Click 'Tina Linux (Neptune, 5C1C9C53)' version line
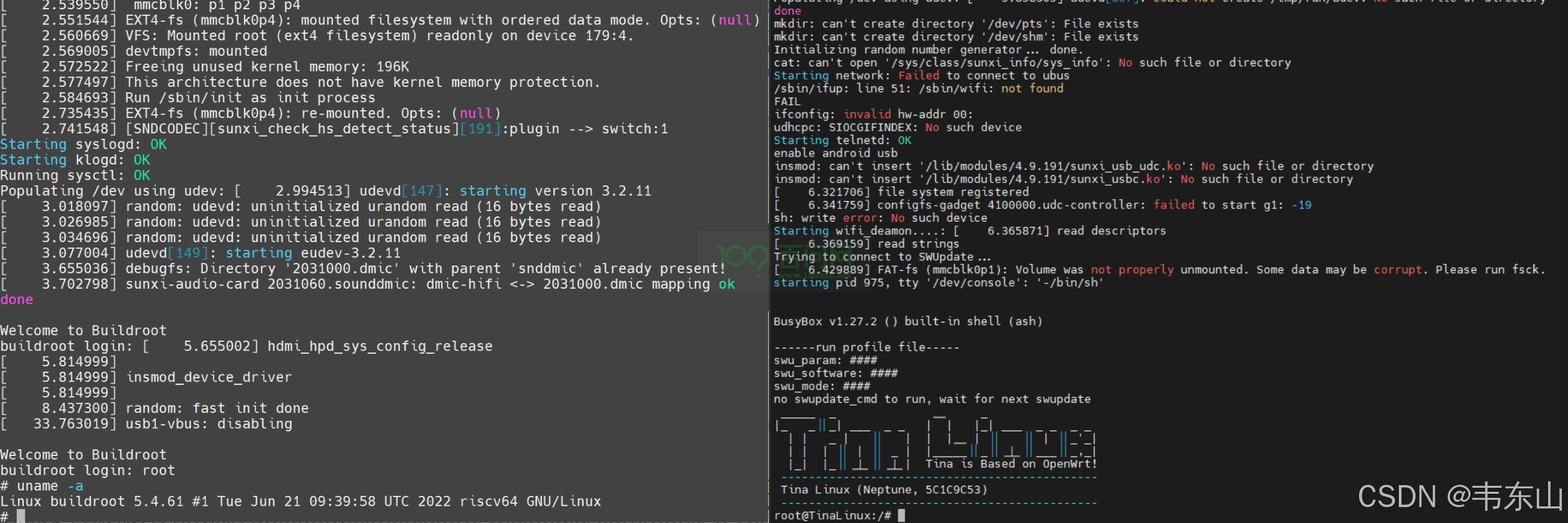1568x523 pixels. tap(883, 490)
